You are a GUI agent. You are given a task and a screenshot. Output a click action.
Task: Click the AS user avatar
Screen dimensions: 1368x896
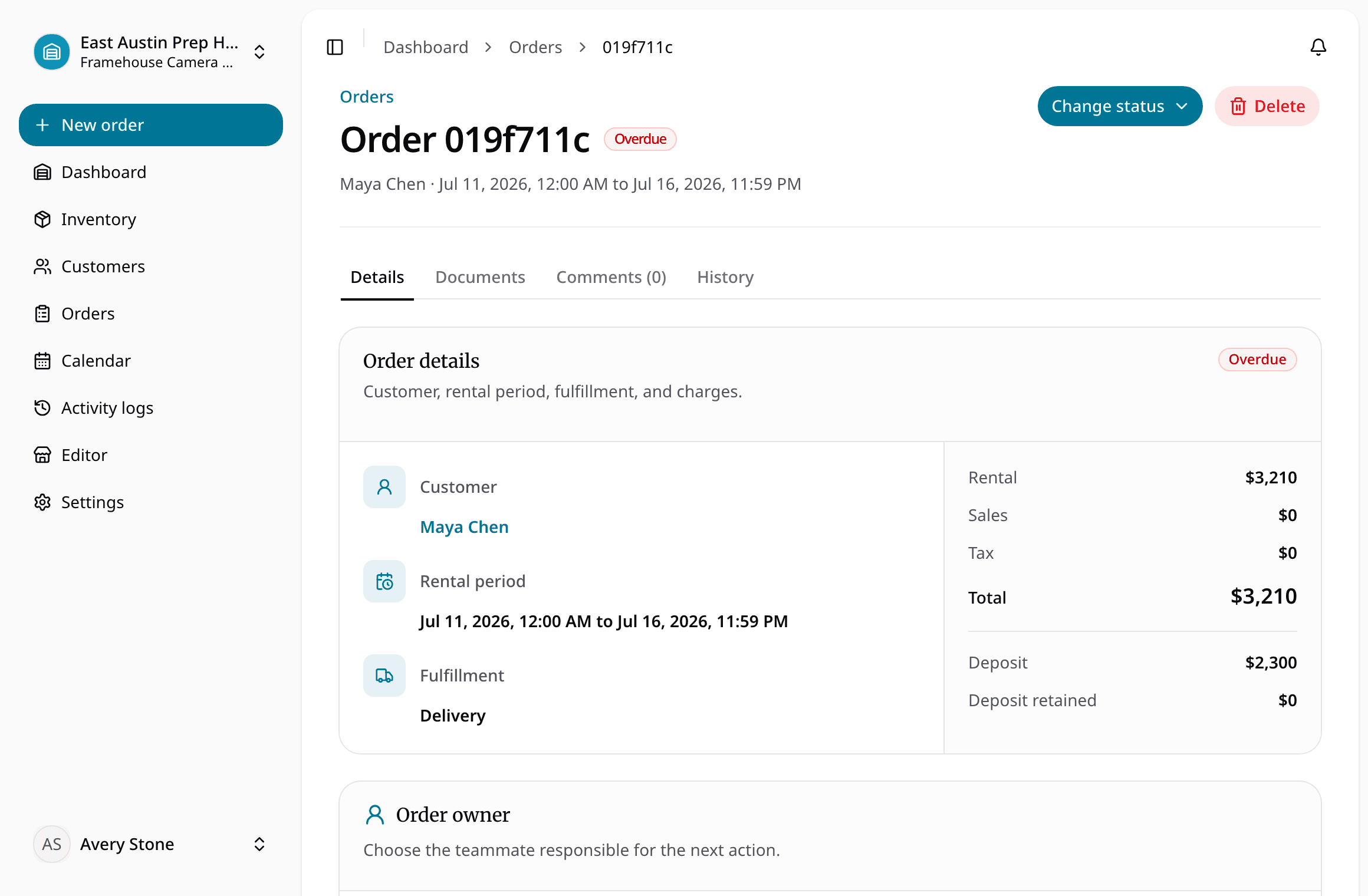point(52,844)
